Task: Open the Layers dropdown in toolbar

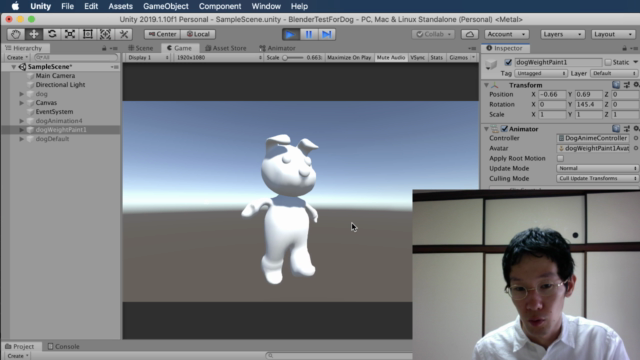Action: 562,34
